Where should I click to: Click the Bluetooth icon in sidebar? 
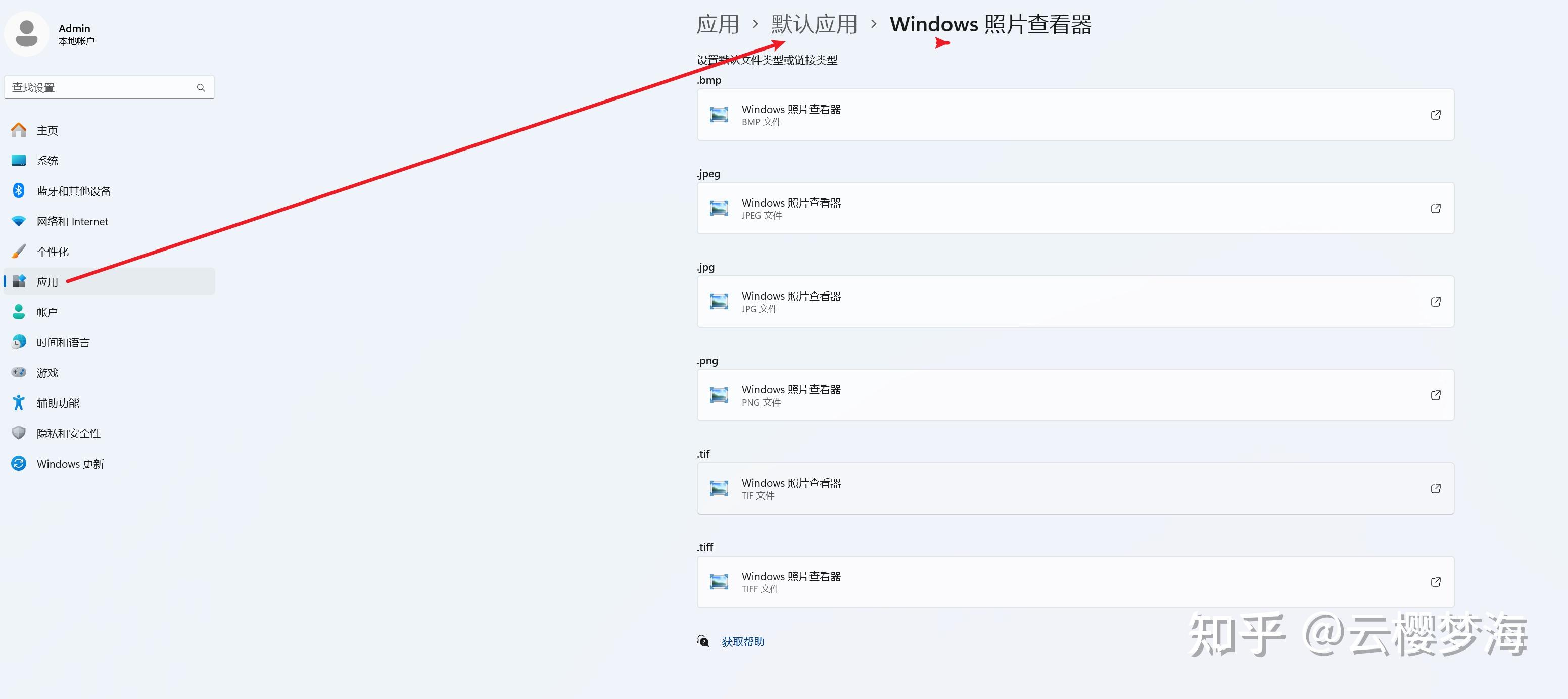[x=19, y=191]
